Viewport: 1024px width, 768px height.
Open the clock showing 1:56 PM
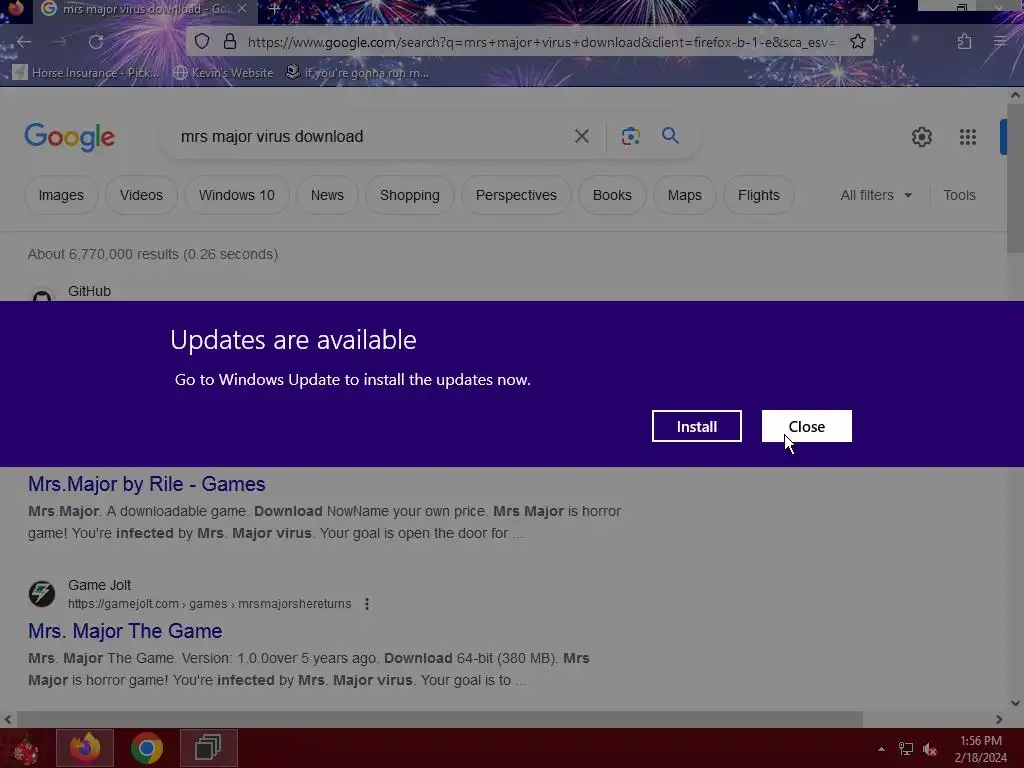coord(981,749)
